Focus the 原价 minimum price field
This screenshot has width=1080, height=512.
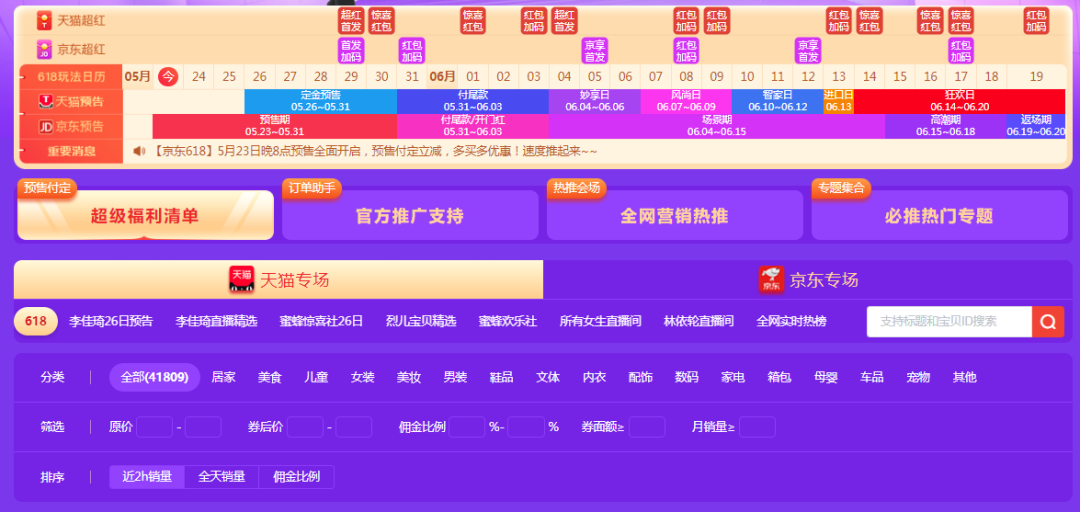[154, 427]
